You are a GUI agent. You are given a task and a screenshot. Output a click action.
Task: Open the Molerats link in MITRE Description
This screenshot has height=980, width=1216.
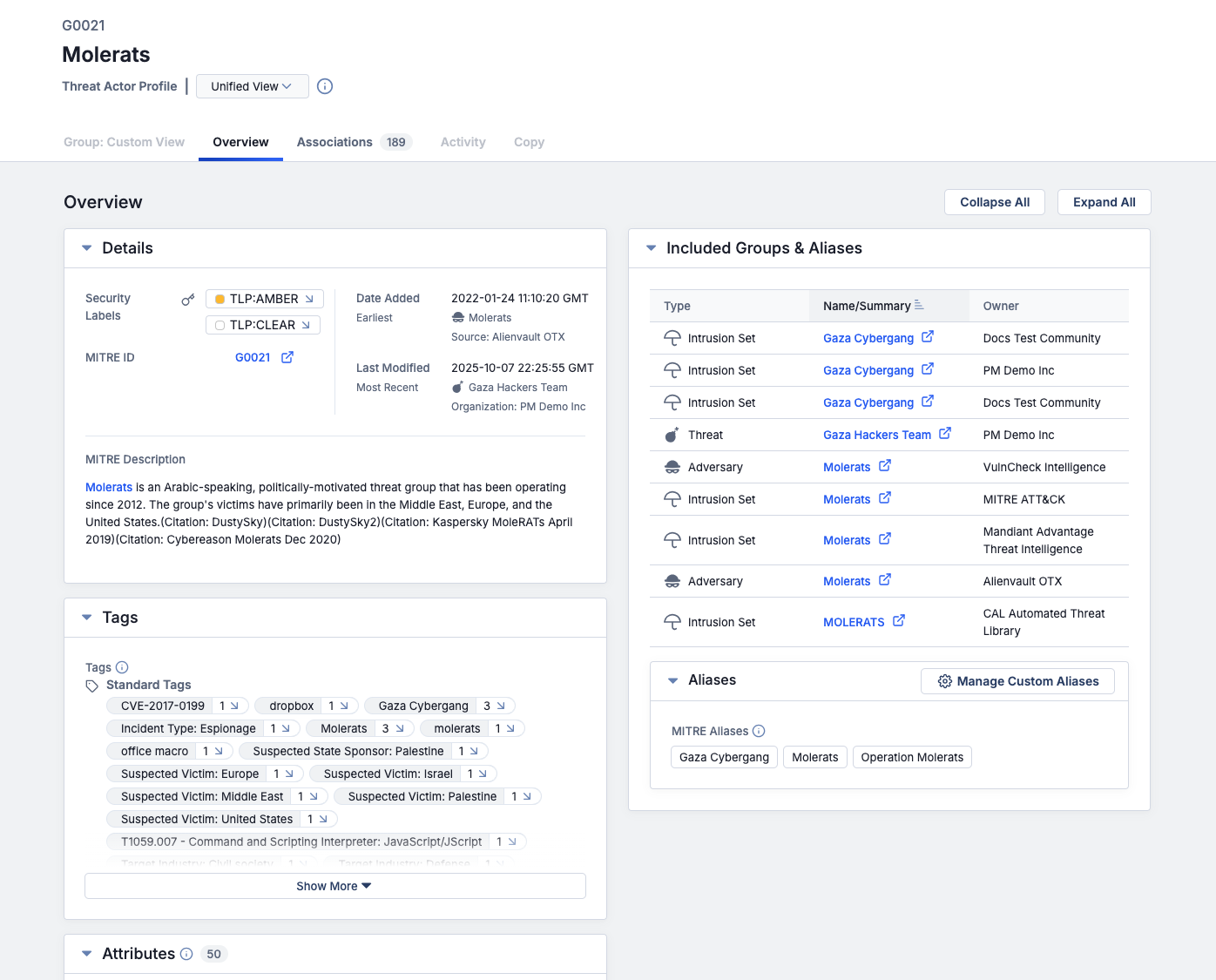click(108, 487)
